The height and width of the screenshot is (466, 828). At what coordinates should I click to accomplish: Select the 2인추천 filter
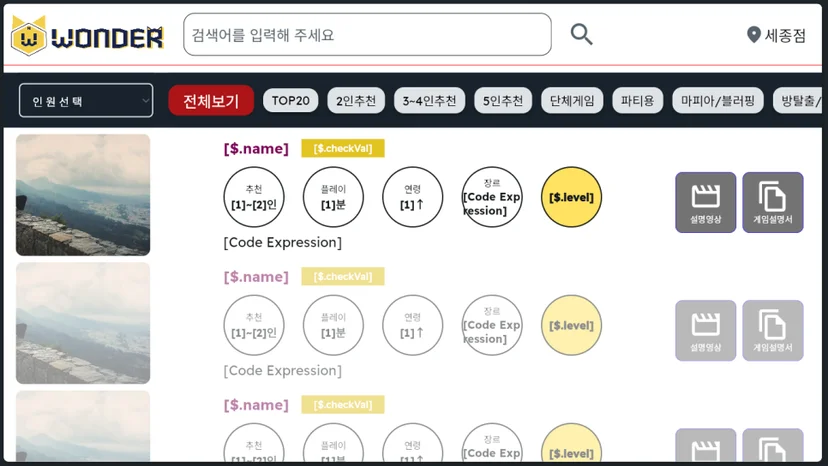[x=356, y=100]
